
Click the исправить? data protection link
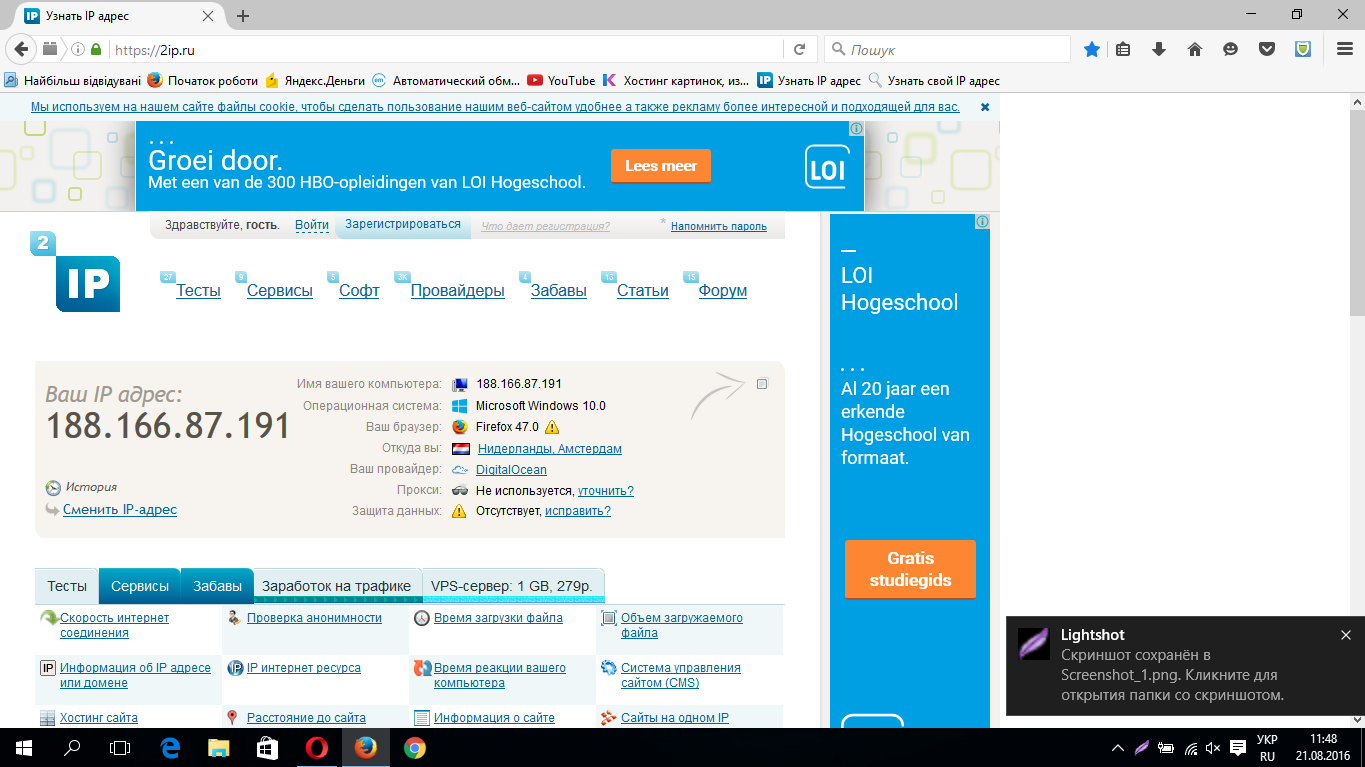pos(578,511)
